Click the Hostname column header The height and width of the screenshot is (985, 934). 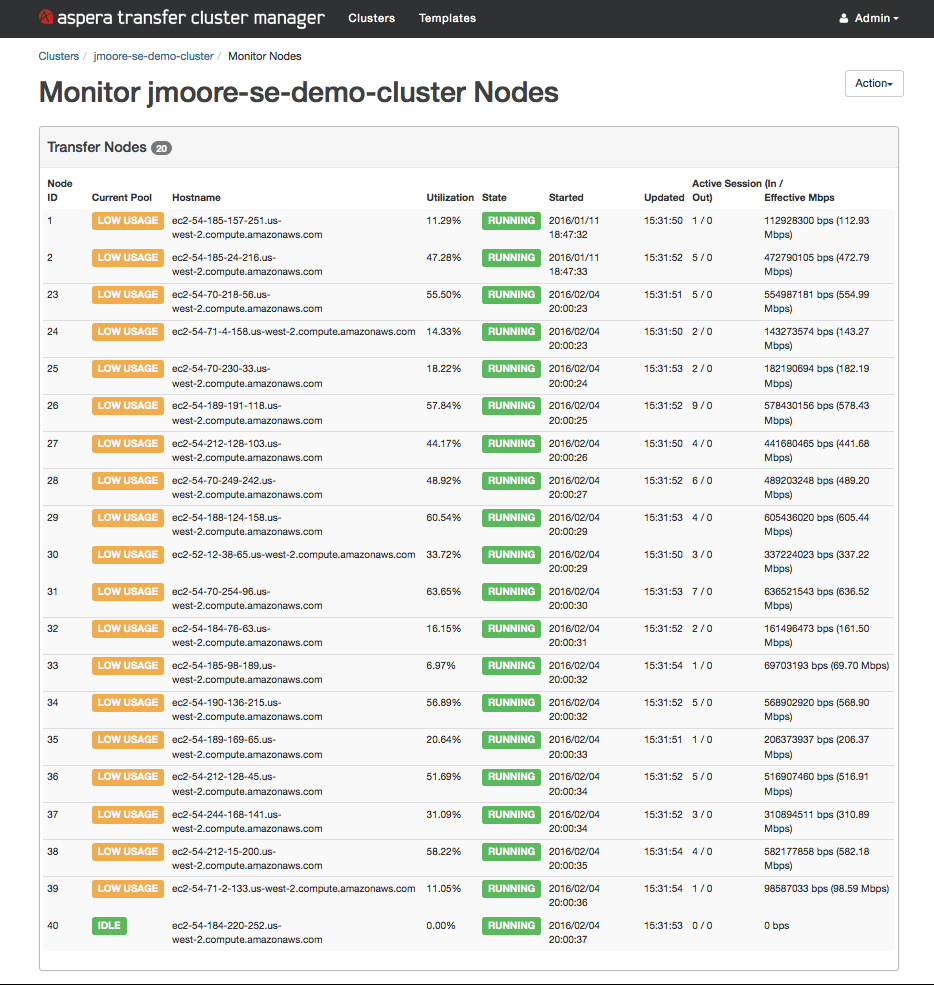tap(196, 197)
